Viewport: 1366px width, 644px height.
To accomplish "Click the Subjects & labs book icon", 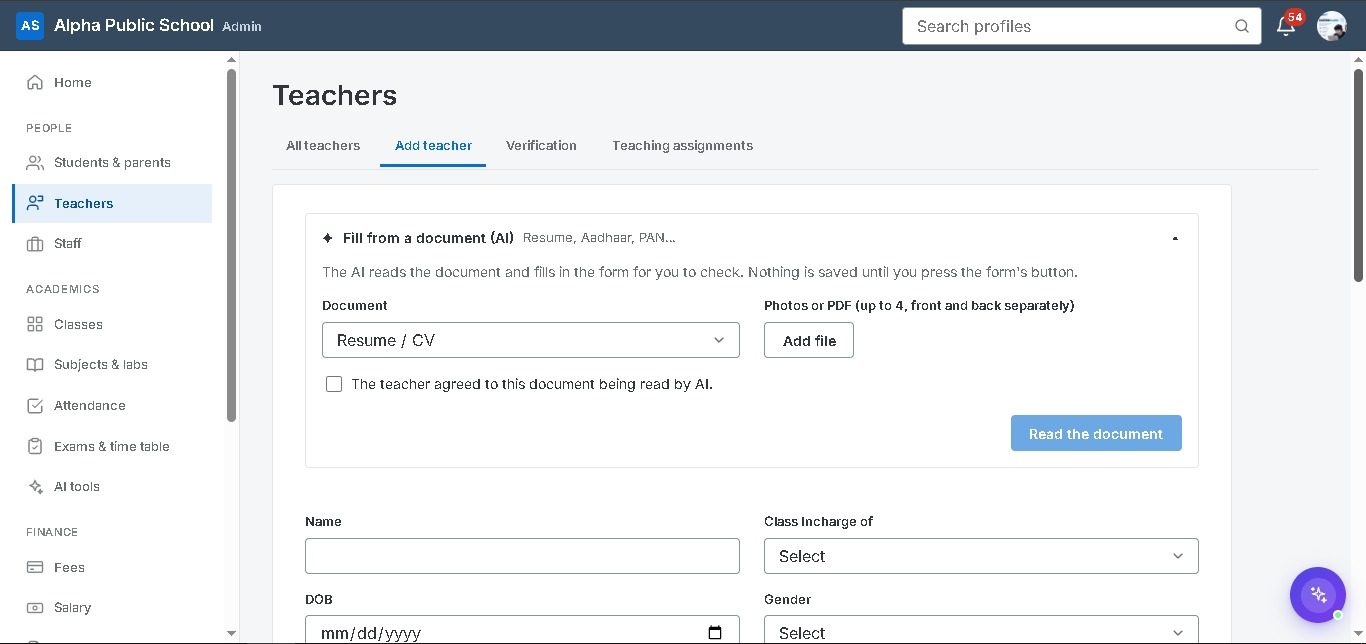I will point(35,364).
